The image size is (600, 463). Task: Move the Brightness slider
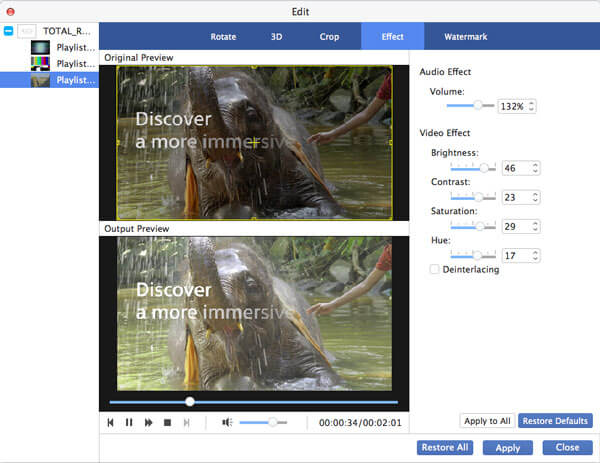(x=473, y=168)
